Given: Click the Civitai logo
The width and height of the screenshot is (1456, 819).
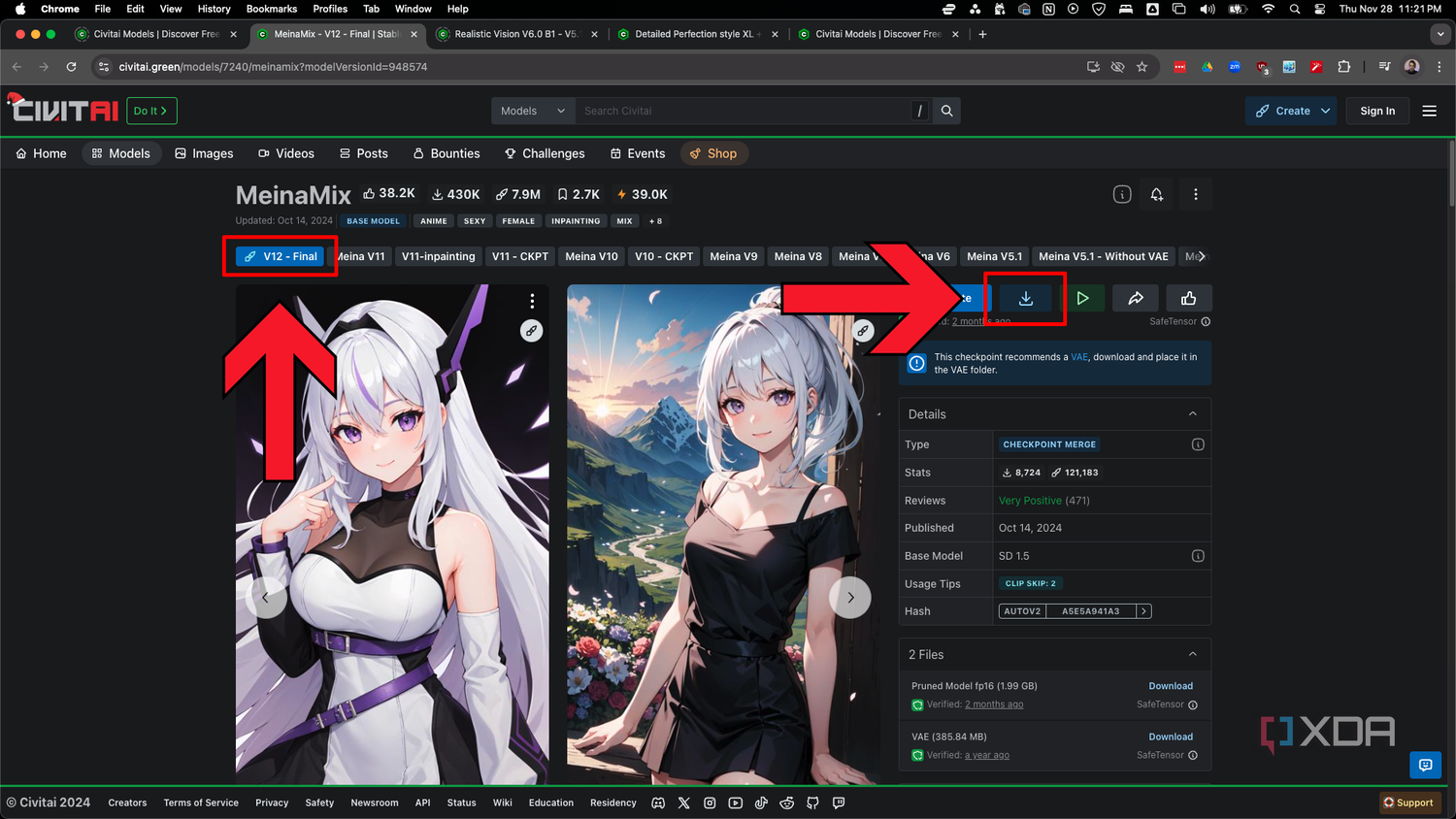Looking at the screenshot, I should (62, 109).
